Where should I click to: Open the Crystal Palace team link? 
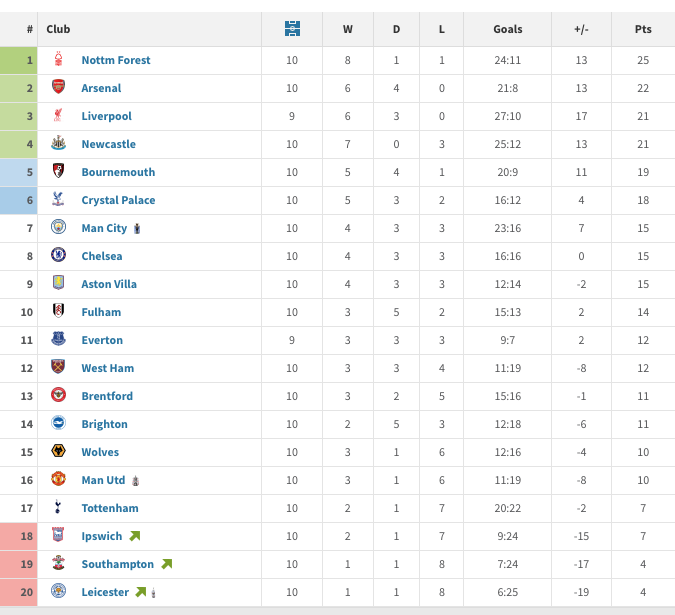[118, 200]
